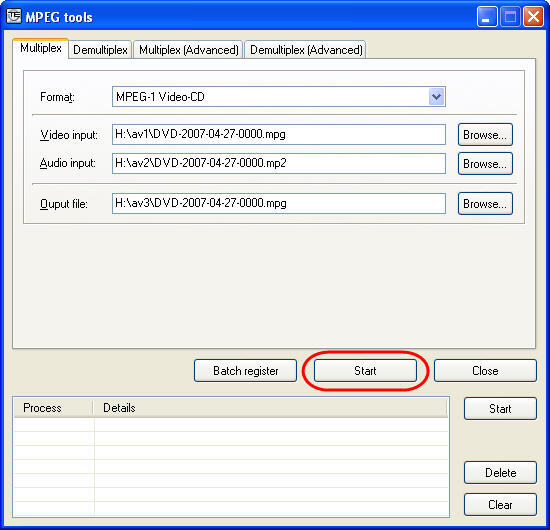Go to the Demultiplex (Advanced) tab

[306, 49]
